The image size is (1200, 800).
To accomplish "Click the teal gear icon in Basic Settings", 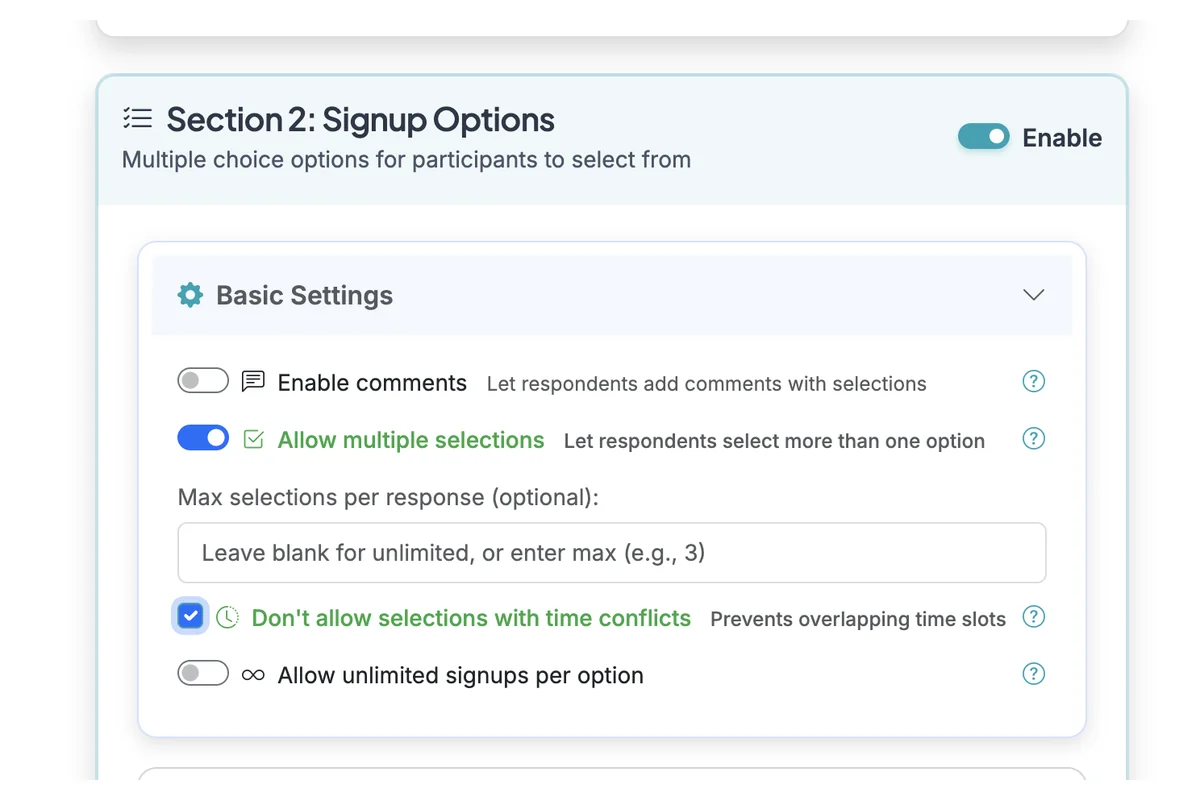I will [190, 295].
